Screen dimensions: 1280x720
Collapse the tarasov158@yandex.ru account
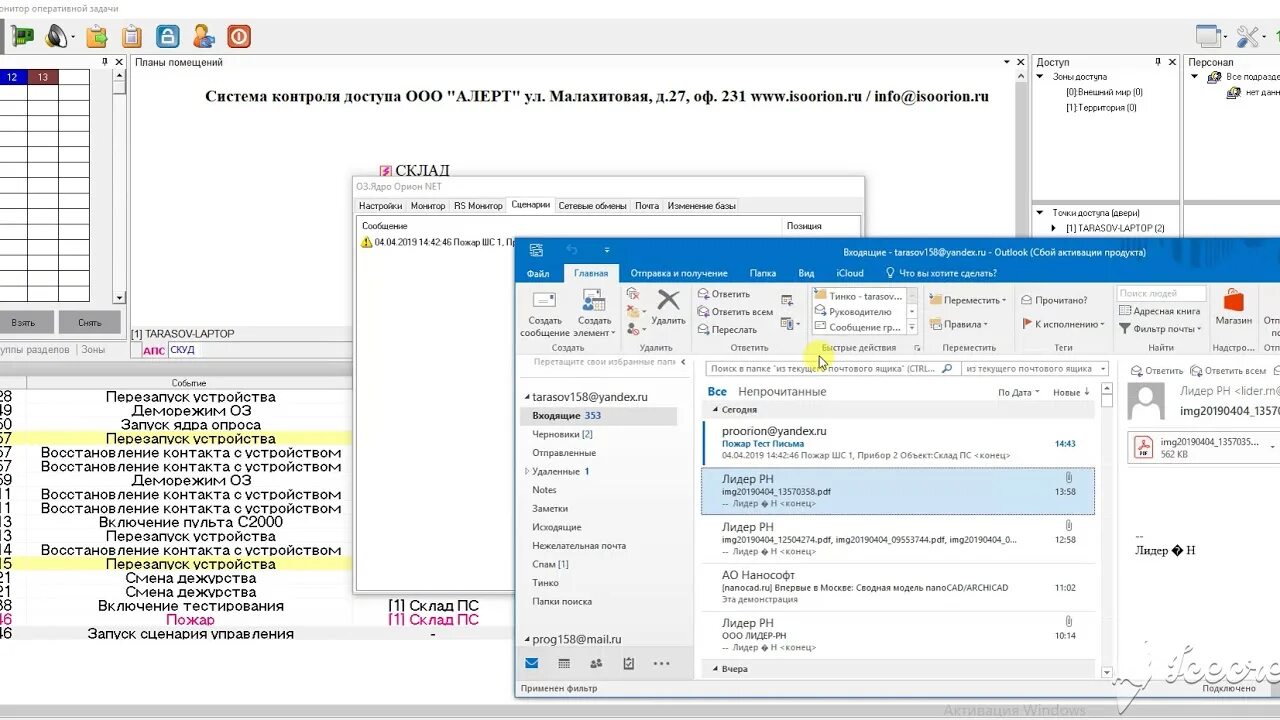click(528, 397)
